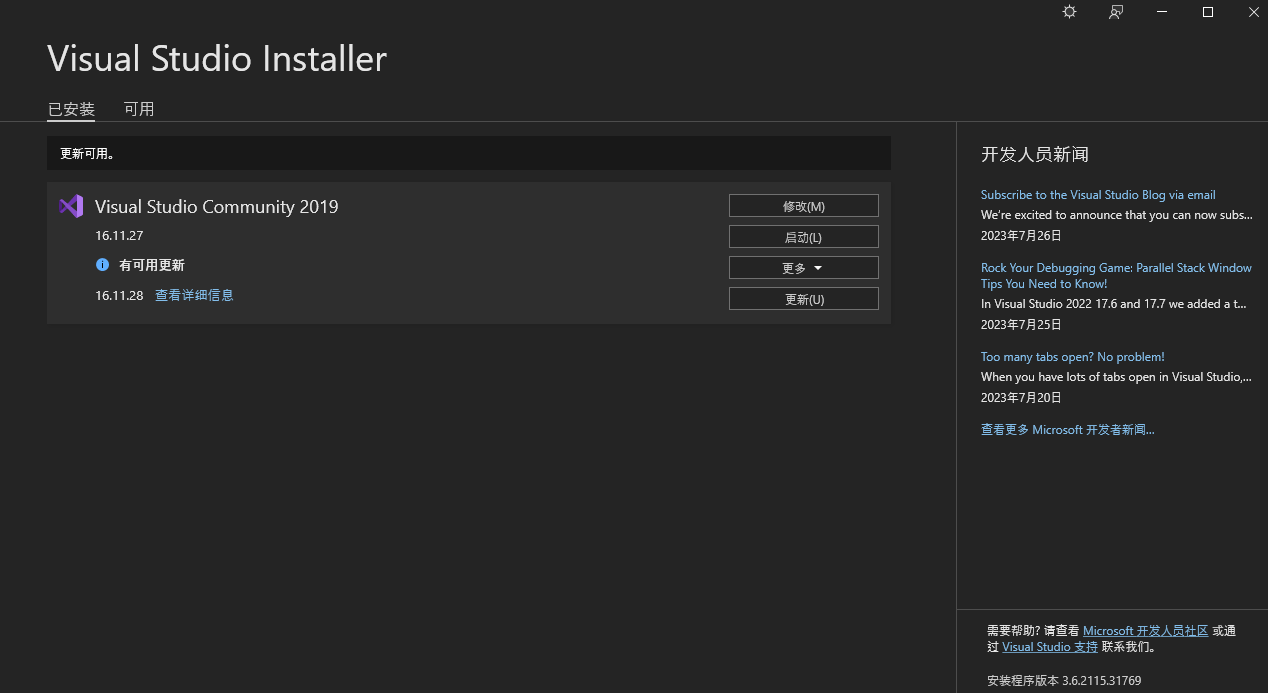
Task: Open the 'Rock Your Debugging Game' news link
Action: [1116, 268]
